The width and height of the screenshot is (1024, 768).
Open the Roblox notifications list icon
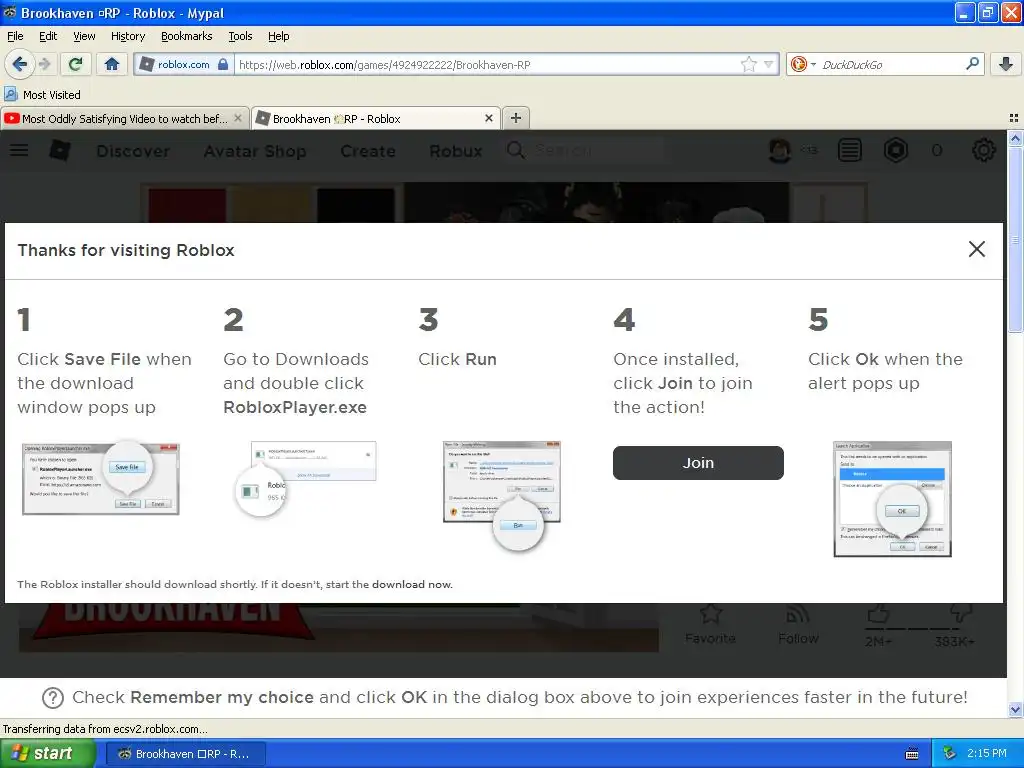850,151
